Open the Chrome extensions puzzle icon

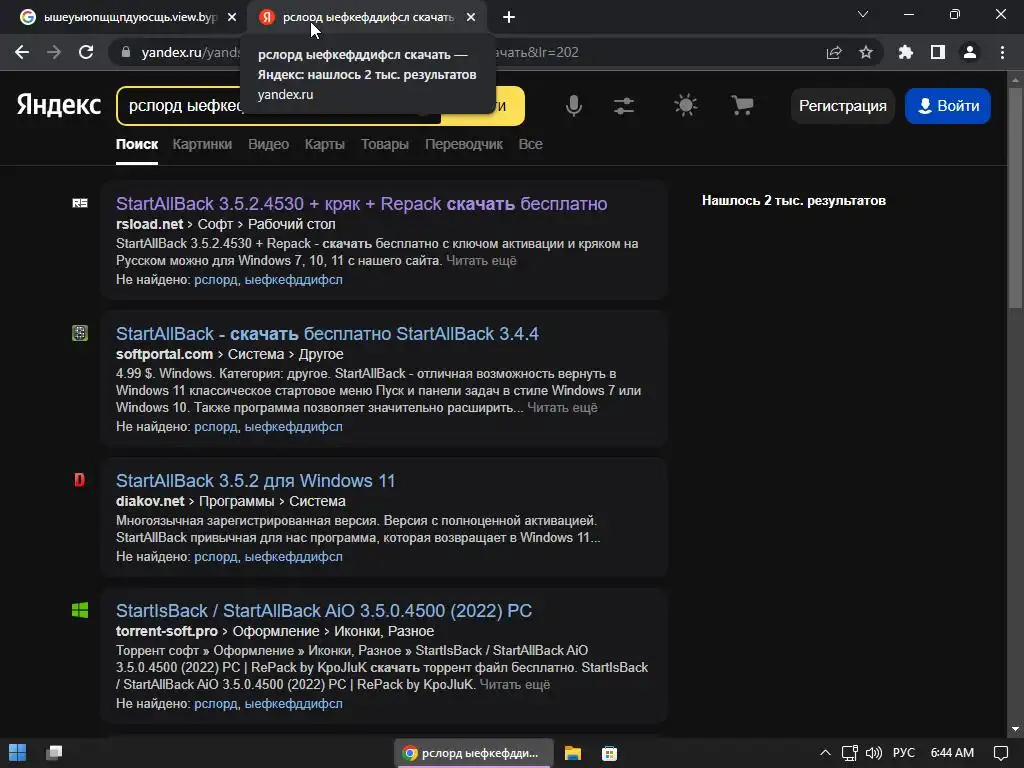tap(906, 52)
